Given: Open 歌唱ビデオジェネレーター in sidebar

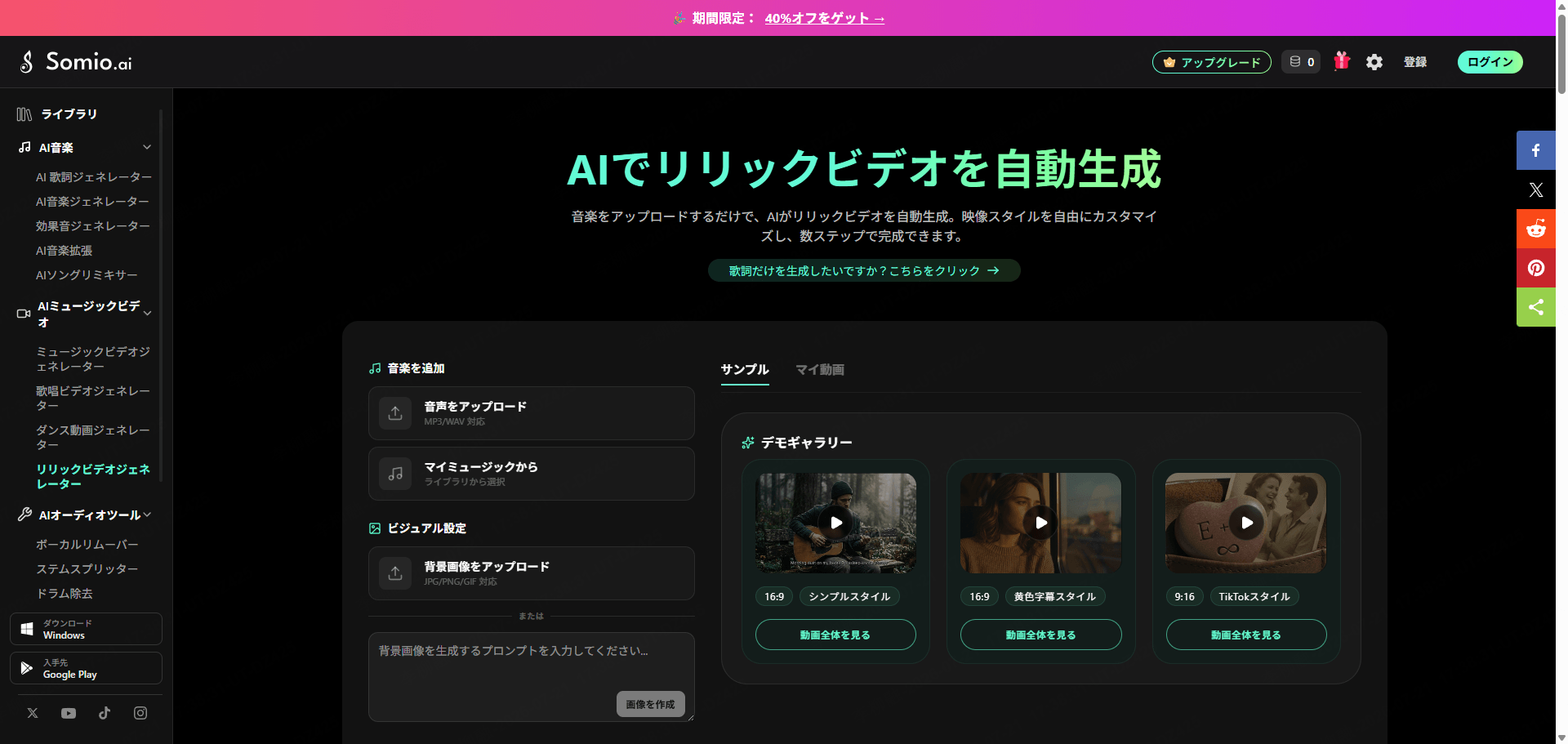Looking at the screenshot, I should click(93, 399).
